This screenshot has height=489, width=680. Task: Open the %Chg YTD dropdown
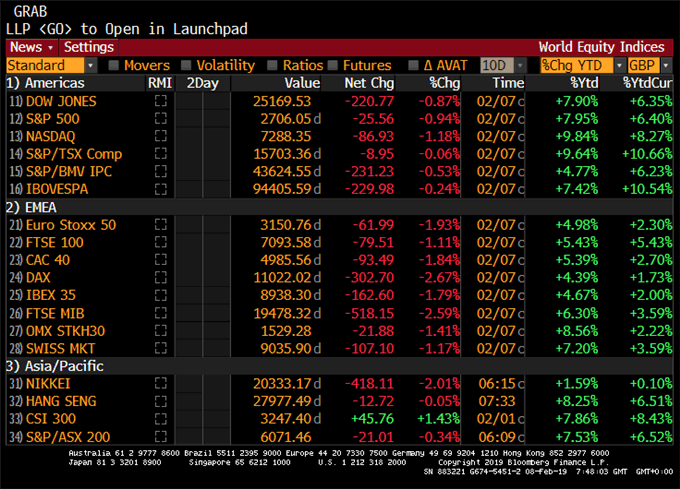(582, 65)
